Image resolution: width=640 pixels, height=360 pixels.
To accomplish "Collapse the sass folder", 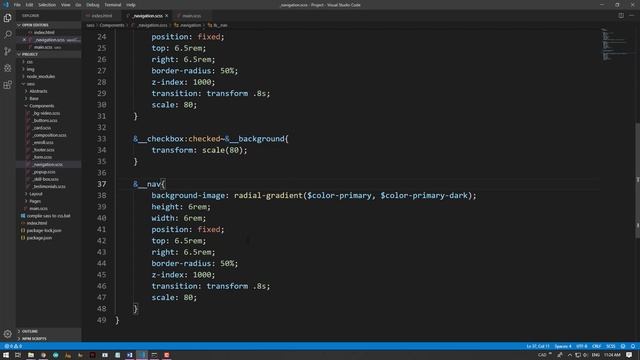I will 31,84.
